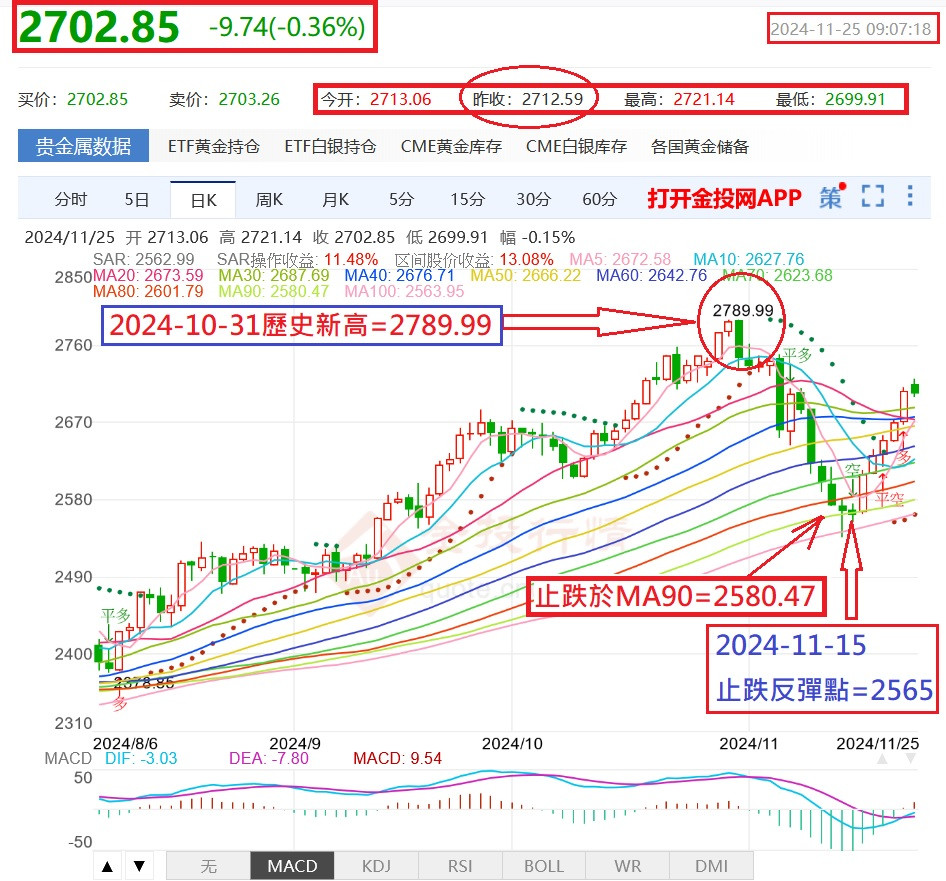Click the MA10: 2627.76 legend
946x881 pixels.
coord(749,259)
